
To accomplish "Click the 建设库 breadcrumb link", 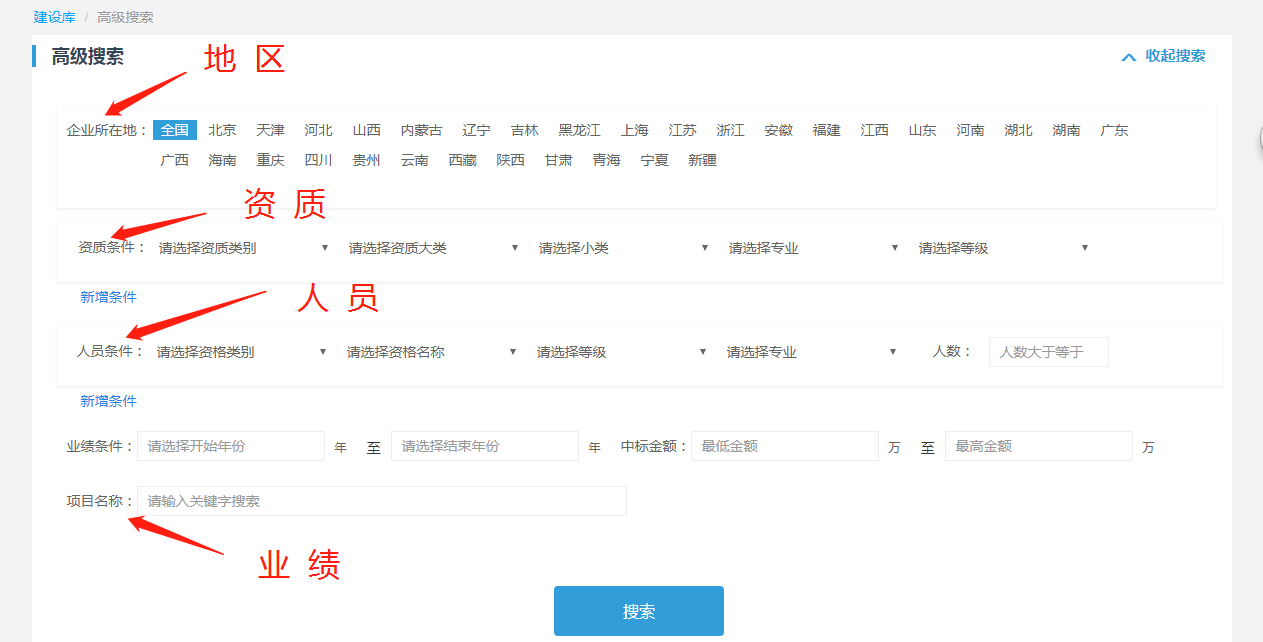I will [x=54, y=17].
